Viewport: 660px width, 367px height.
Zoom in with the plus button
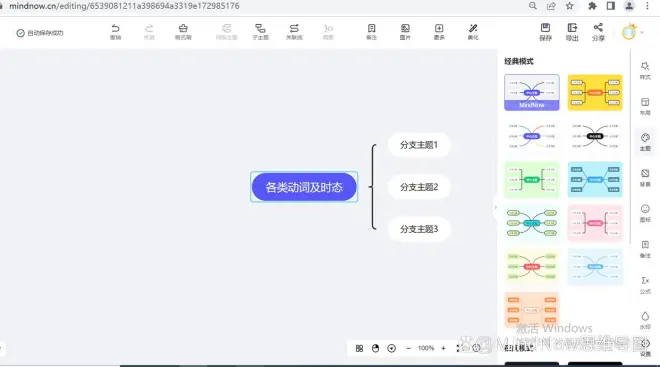point(443,348)
